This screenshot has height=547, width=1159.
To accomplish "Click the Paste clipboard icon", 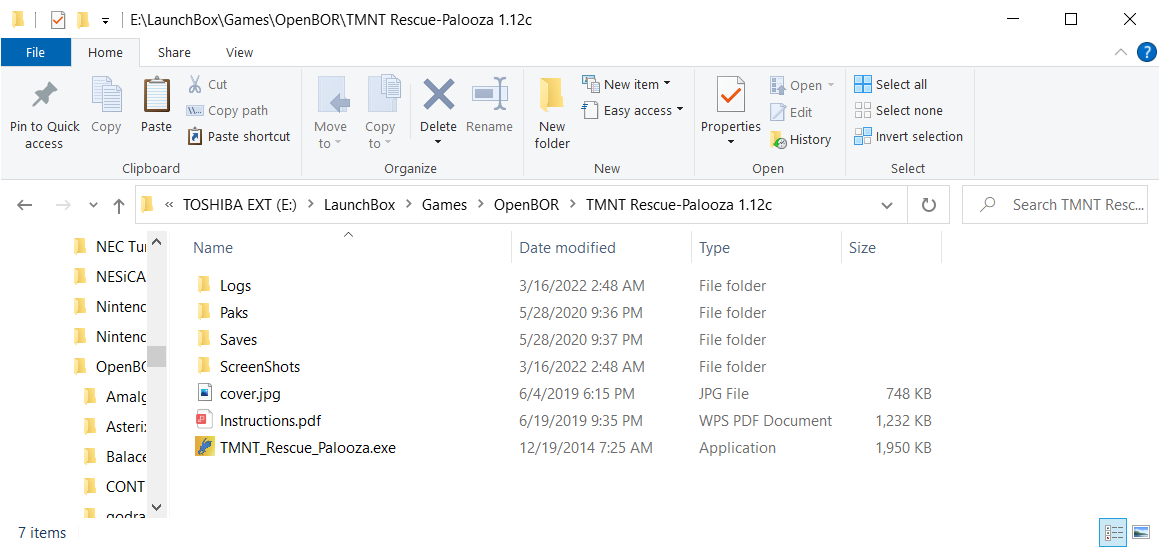I will coord(156,95).
